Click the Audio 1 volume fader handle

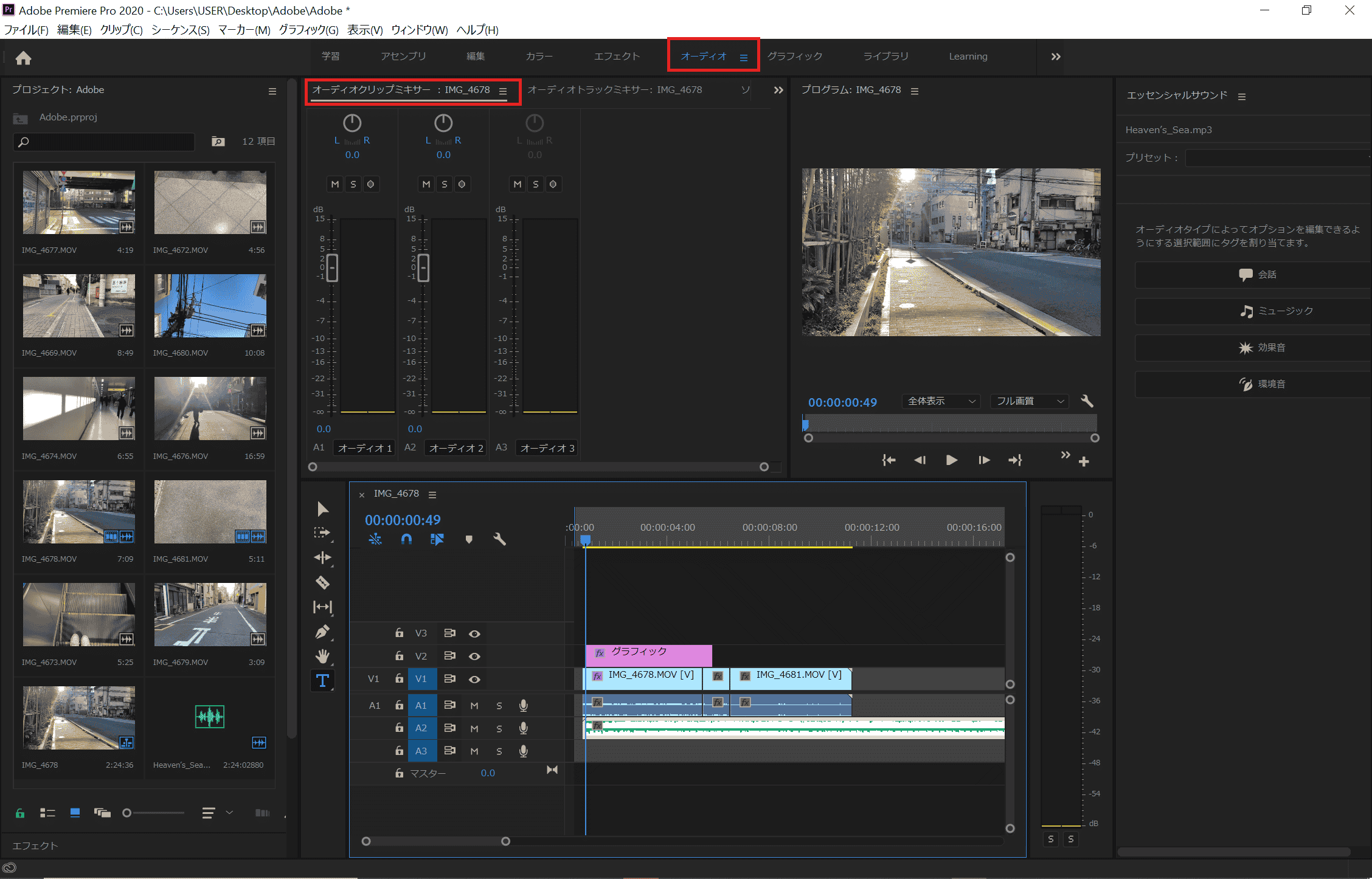pos(332,267)
